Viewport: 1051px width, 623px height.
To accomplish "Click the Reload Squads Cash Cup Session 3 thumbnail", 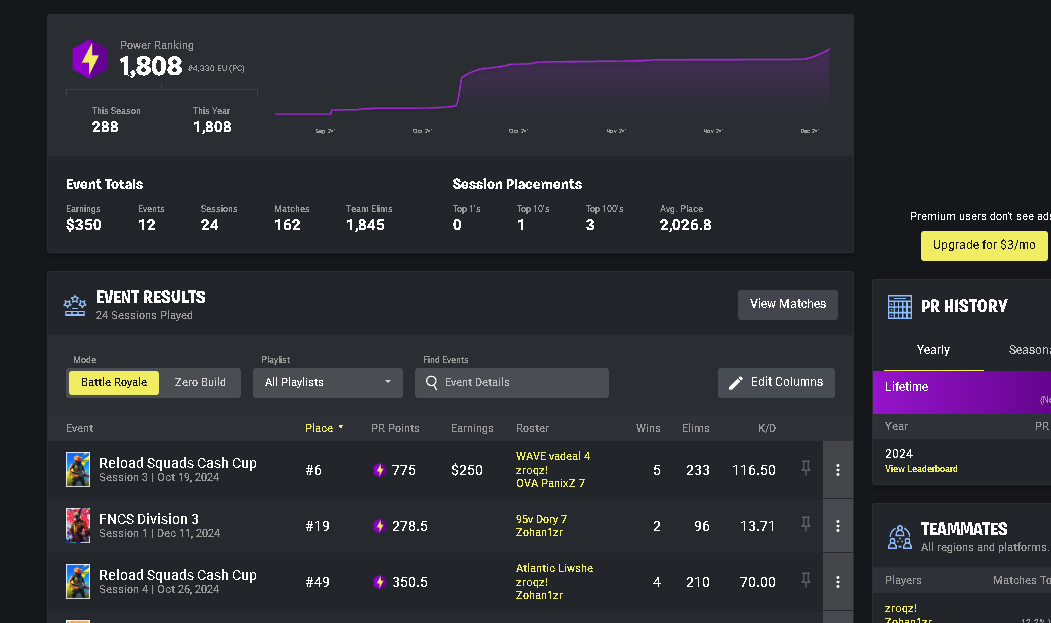I will (78, 469).
